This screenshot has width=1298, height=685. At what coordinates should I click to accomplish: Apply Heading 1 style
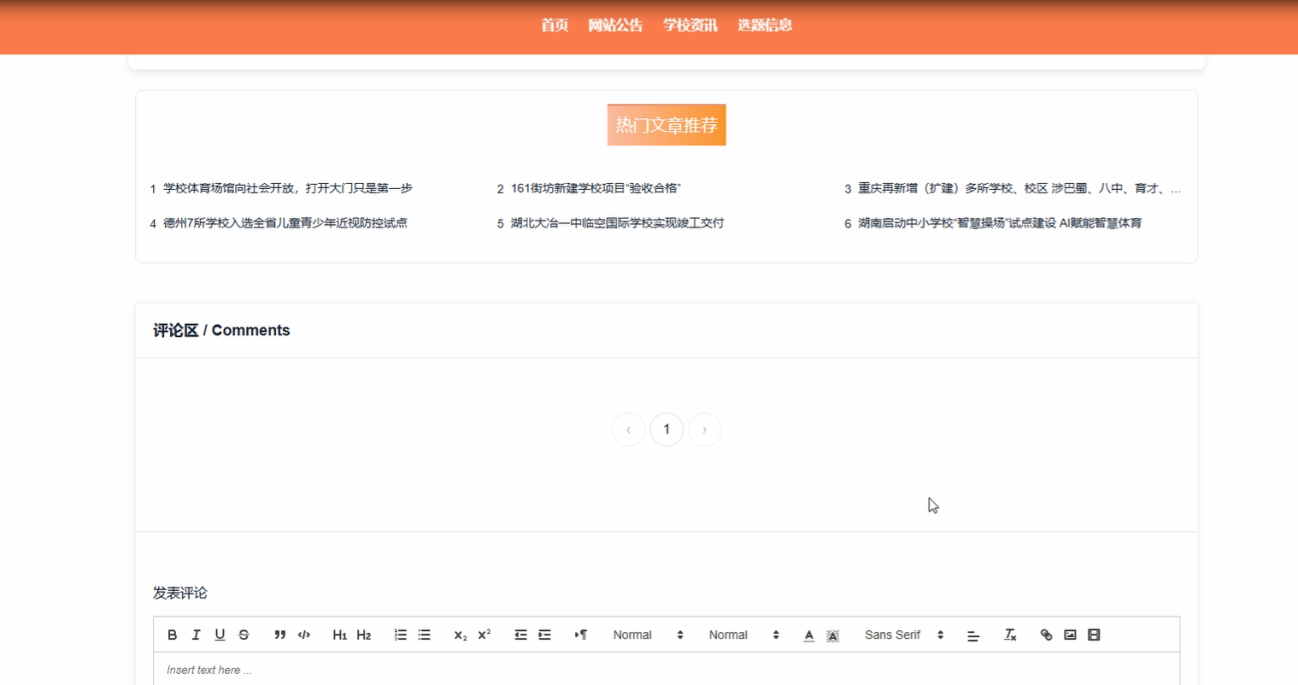[340, 635]
